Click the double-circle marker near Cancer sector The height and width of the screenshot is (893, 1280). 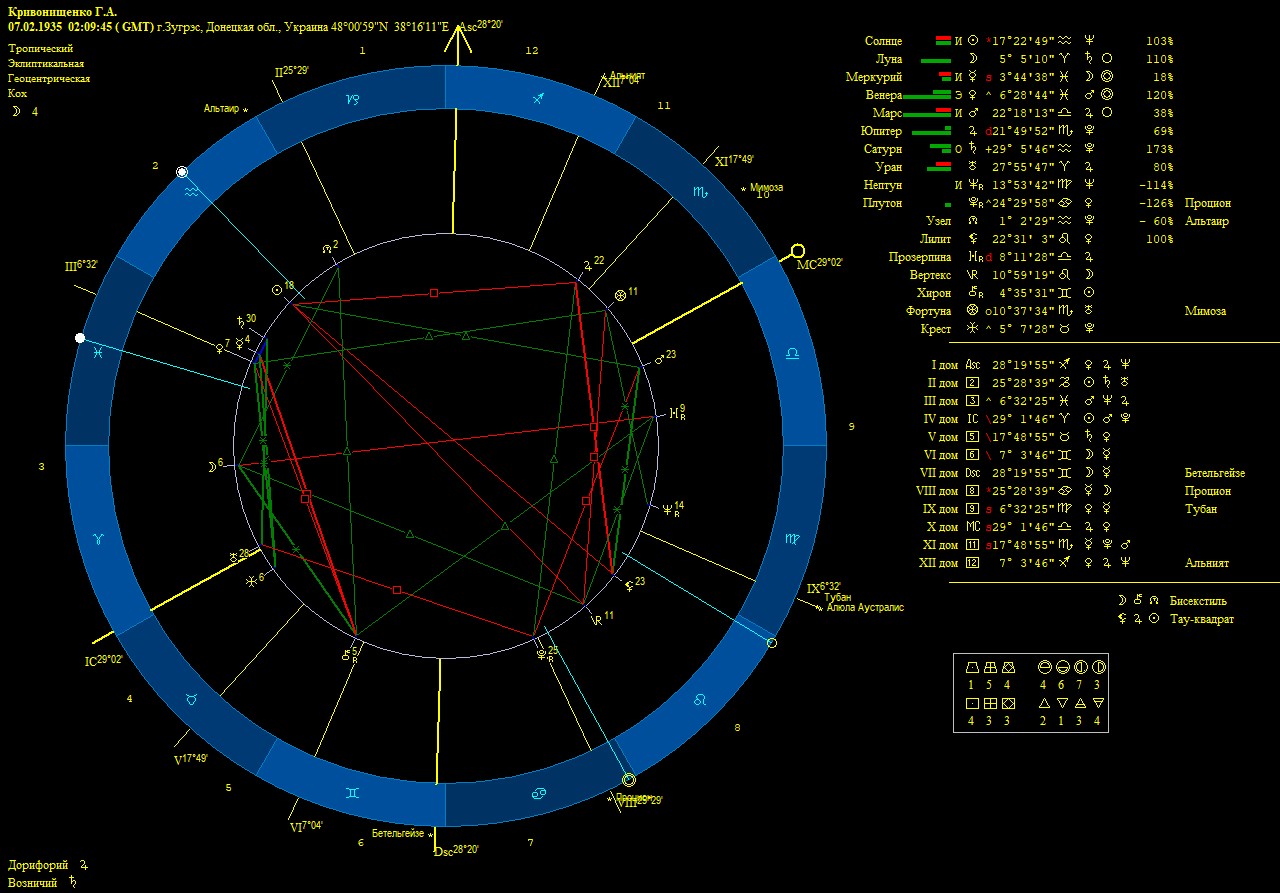coord(629,780)
